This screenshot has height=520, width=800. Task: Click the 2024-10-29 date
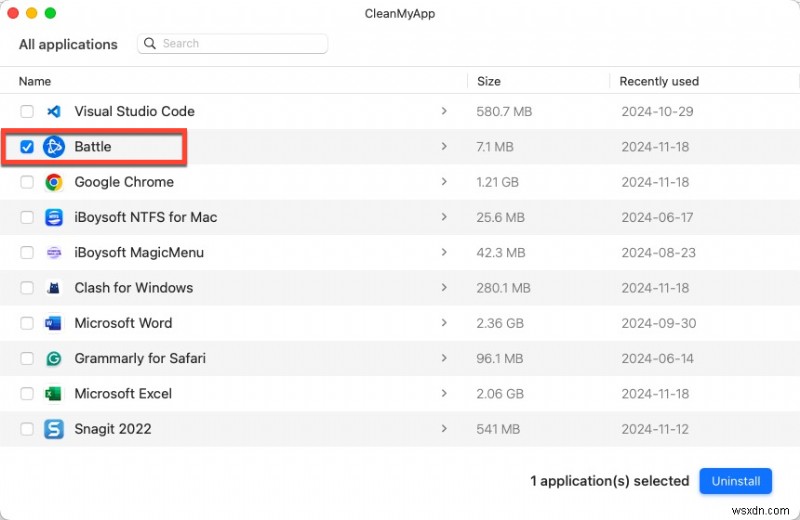[x=657, y=111]
